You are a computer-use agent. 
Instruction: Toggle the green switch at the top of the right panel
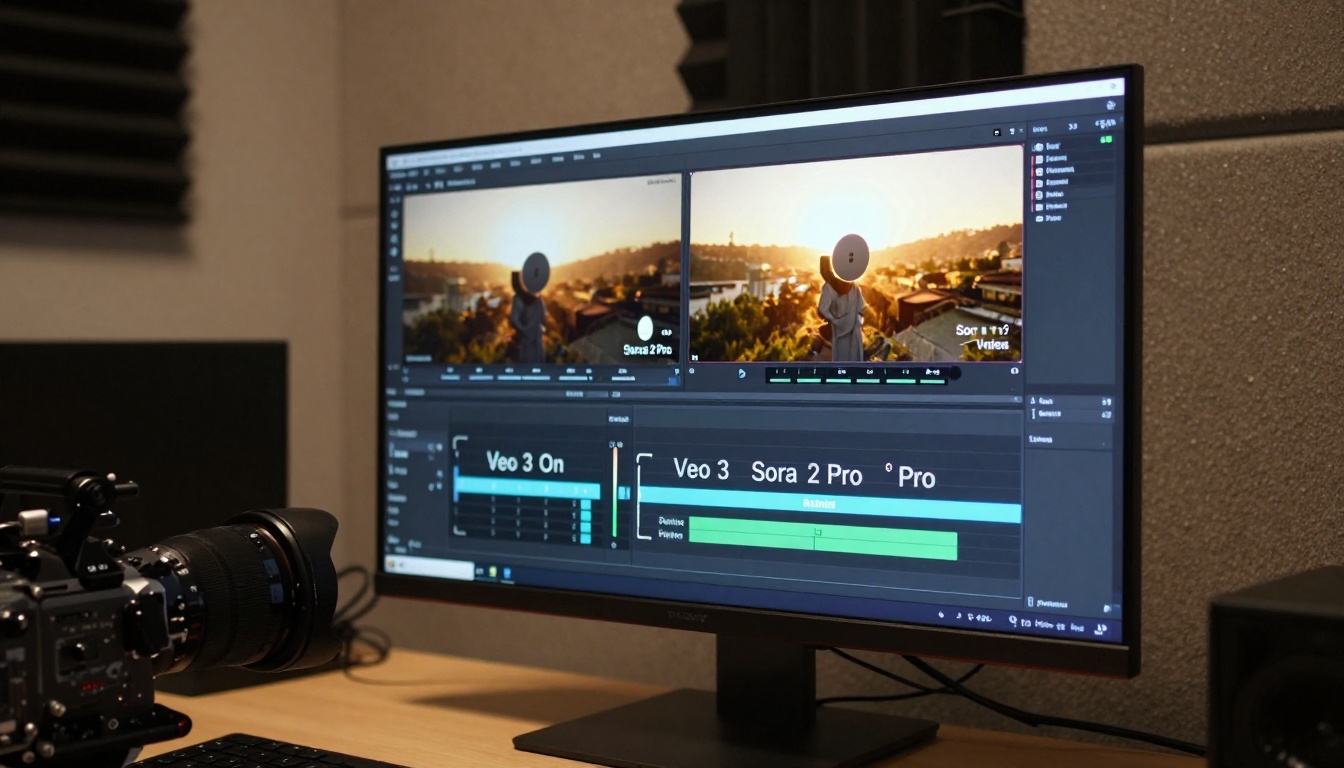point(1105,140)
